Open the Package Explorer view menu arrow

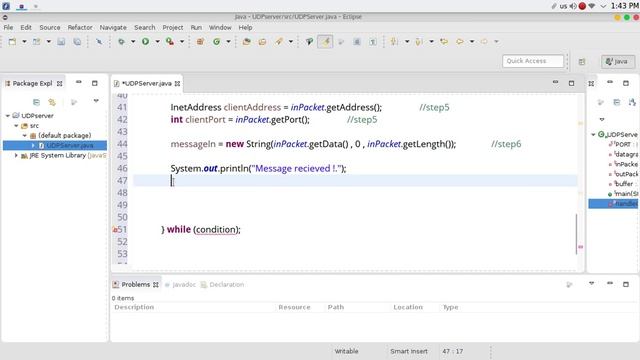(x=96, y=101)
